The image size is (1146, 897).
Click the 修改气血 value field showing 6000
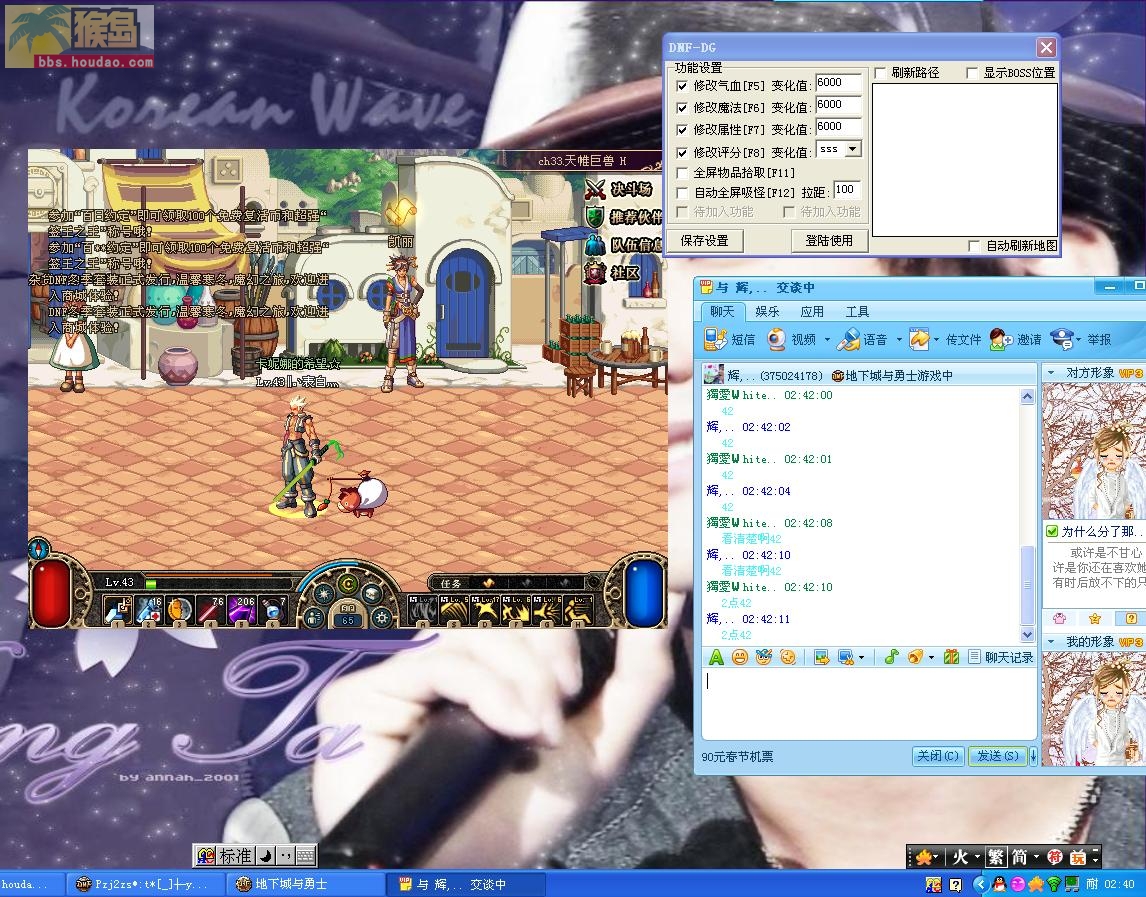(x=838, y=83)
